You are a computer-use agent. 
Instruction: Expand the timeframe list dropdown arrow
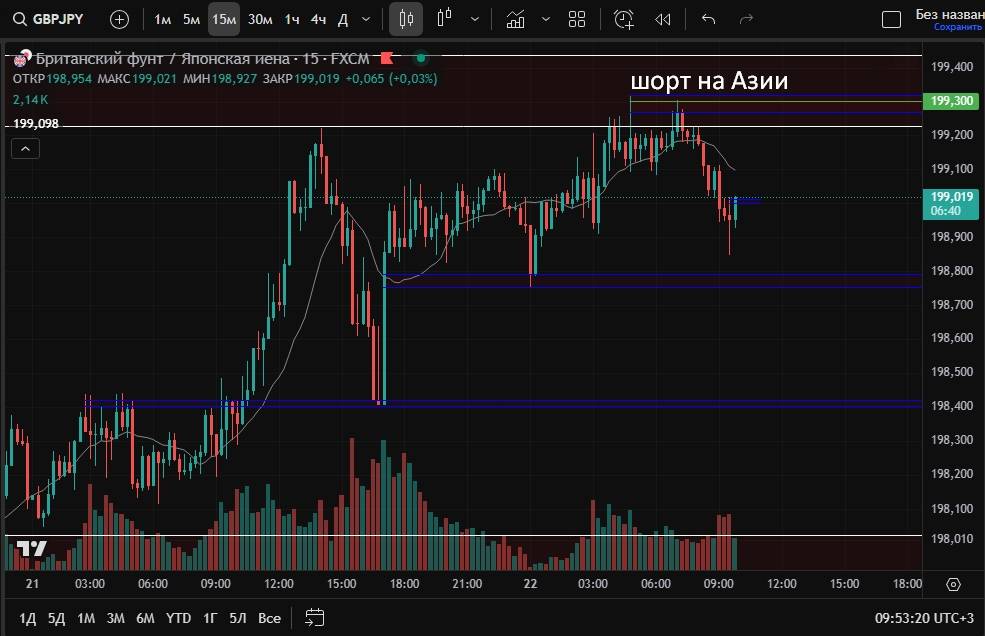coord(365,19)
